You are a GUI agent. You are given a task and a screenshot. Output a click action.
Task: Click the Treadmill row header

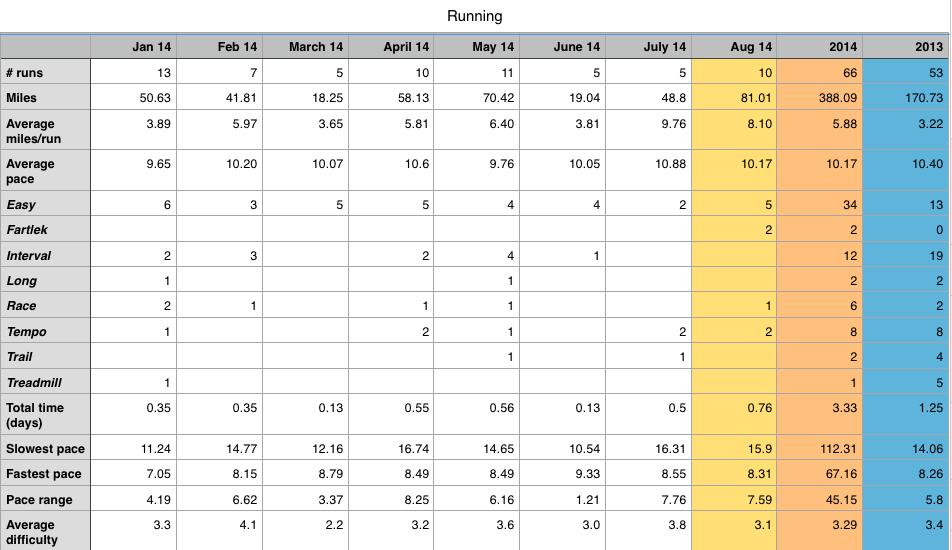46,382
